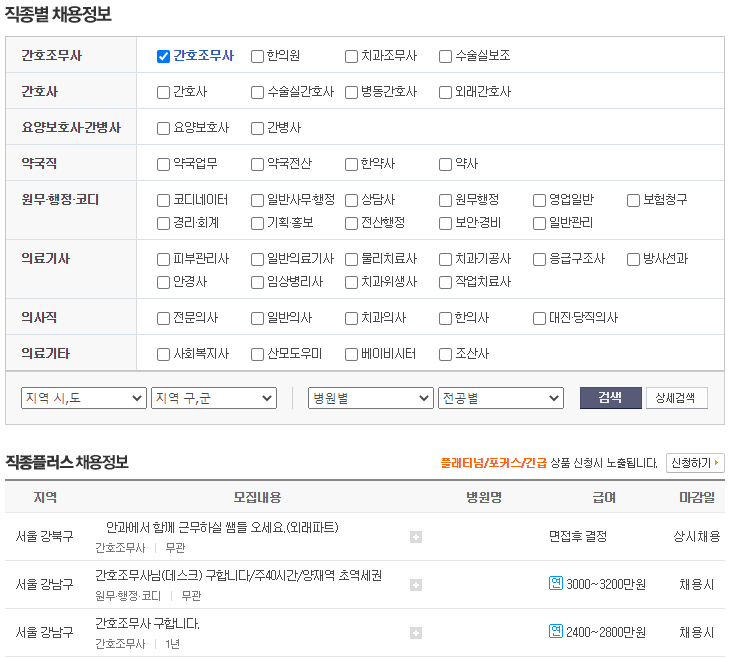Click 서울 강북구 region cell
The height and width of the screenshot is (659, 730).
coord(45,537)
